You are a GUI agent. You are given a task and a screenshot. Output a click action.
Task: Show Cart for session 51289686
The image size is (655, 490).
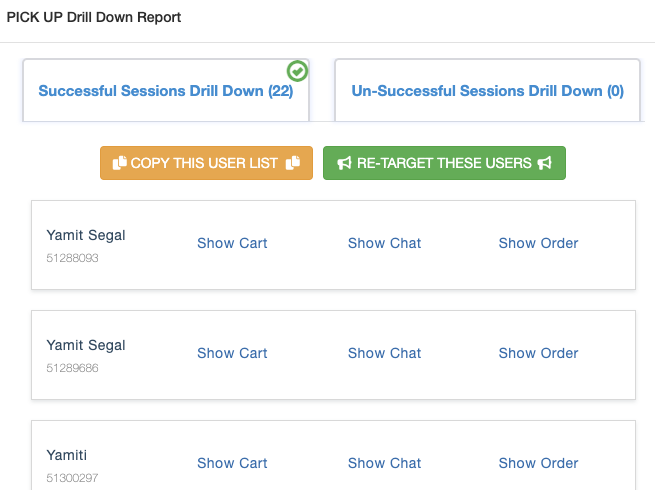(232, 353)
